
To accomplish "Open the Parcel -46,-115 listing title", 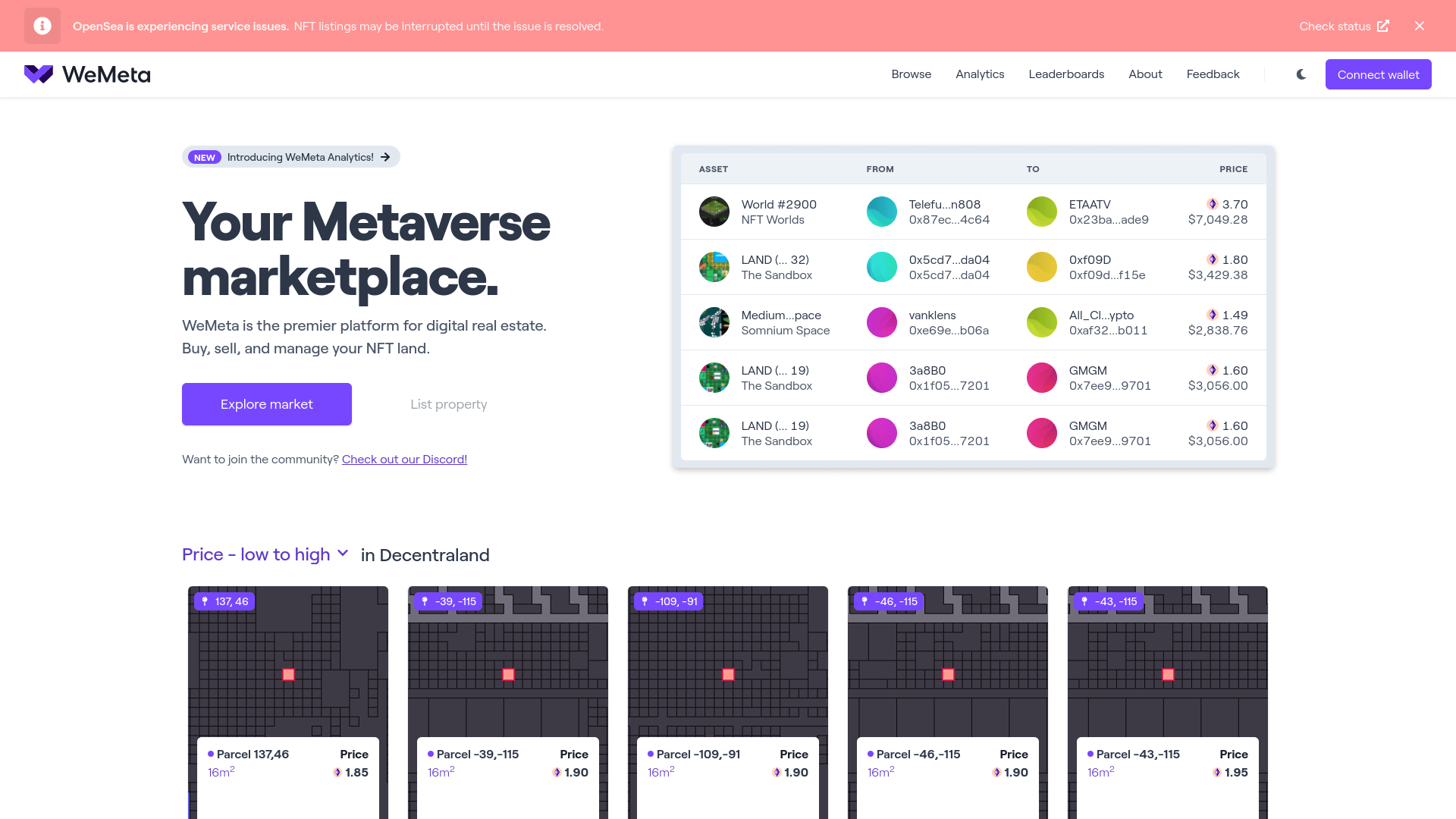I will 918,754.
